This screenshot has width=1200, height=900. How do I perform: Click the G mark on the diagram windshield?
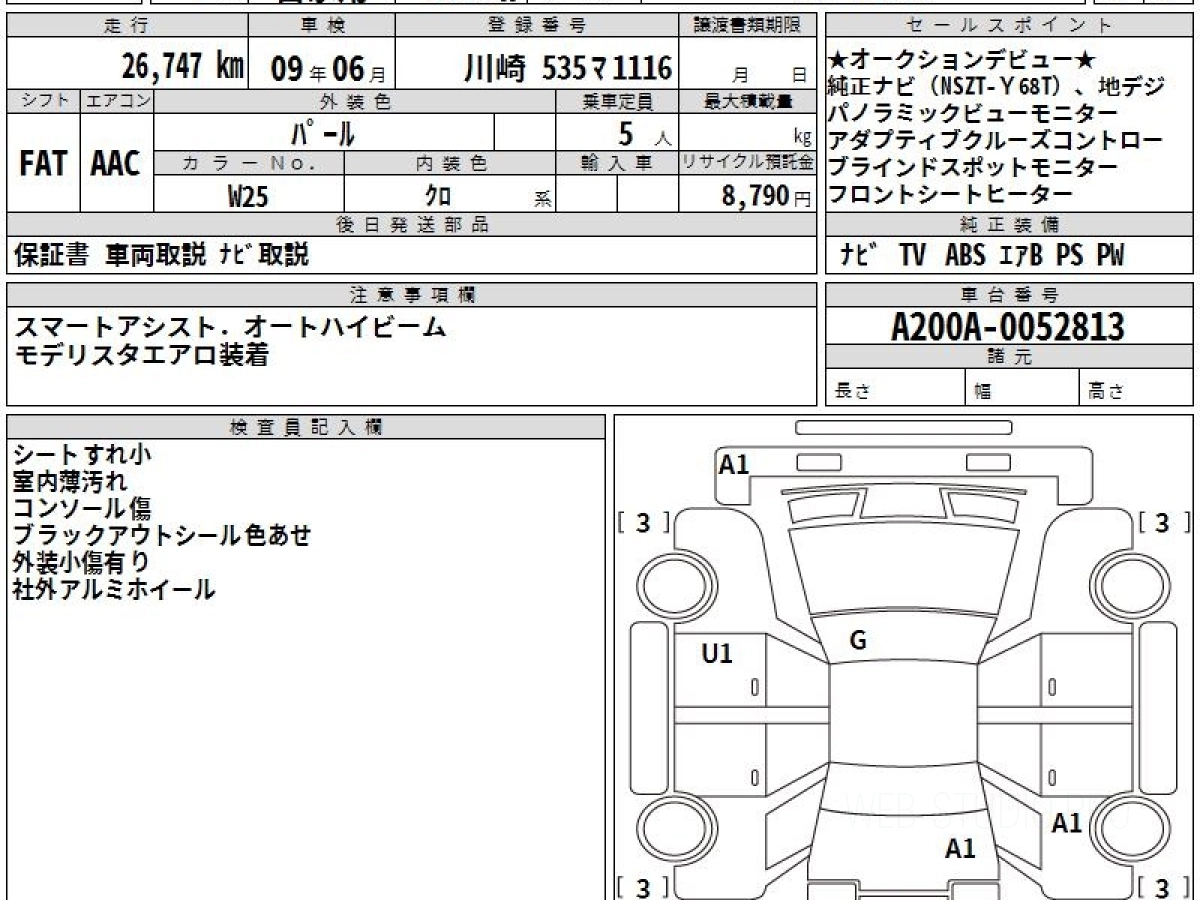point(858,641)
